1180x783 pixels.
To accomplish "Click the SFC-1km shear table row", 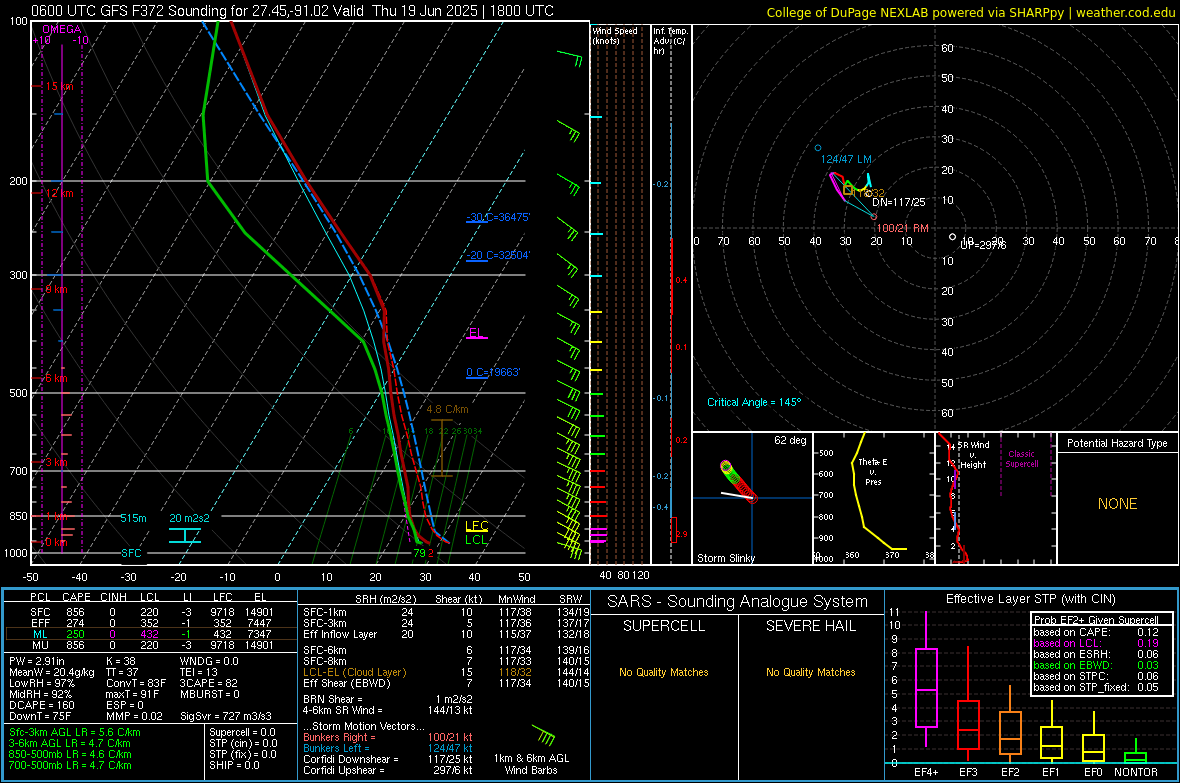I will click(x=446, y=612).
